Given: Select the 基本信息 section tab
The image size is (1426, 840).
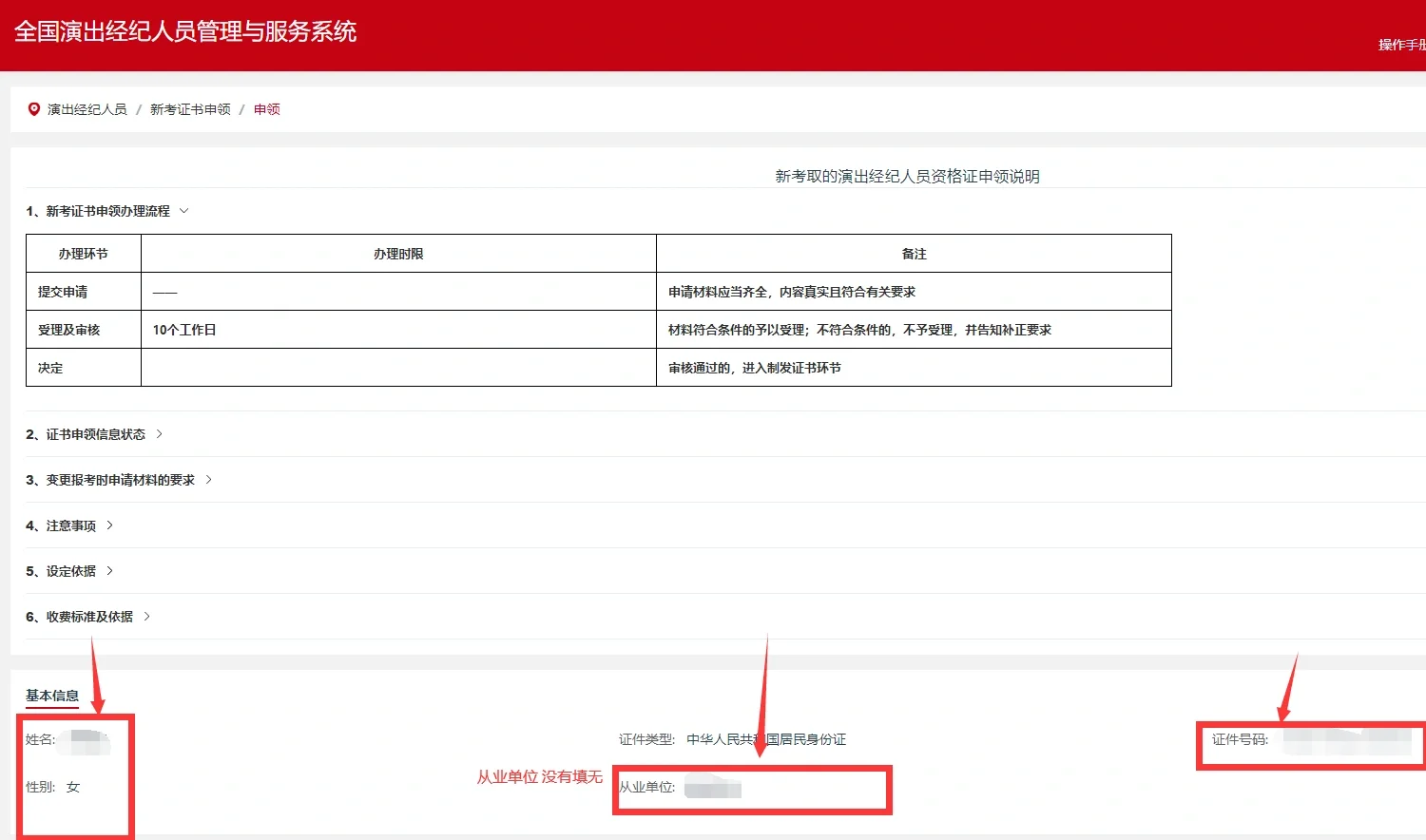Looking at the screenshot, I should pos(51,695).
